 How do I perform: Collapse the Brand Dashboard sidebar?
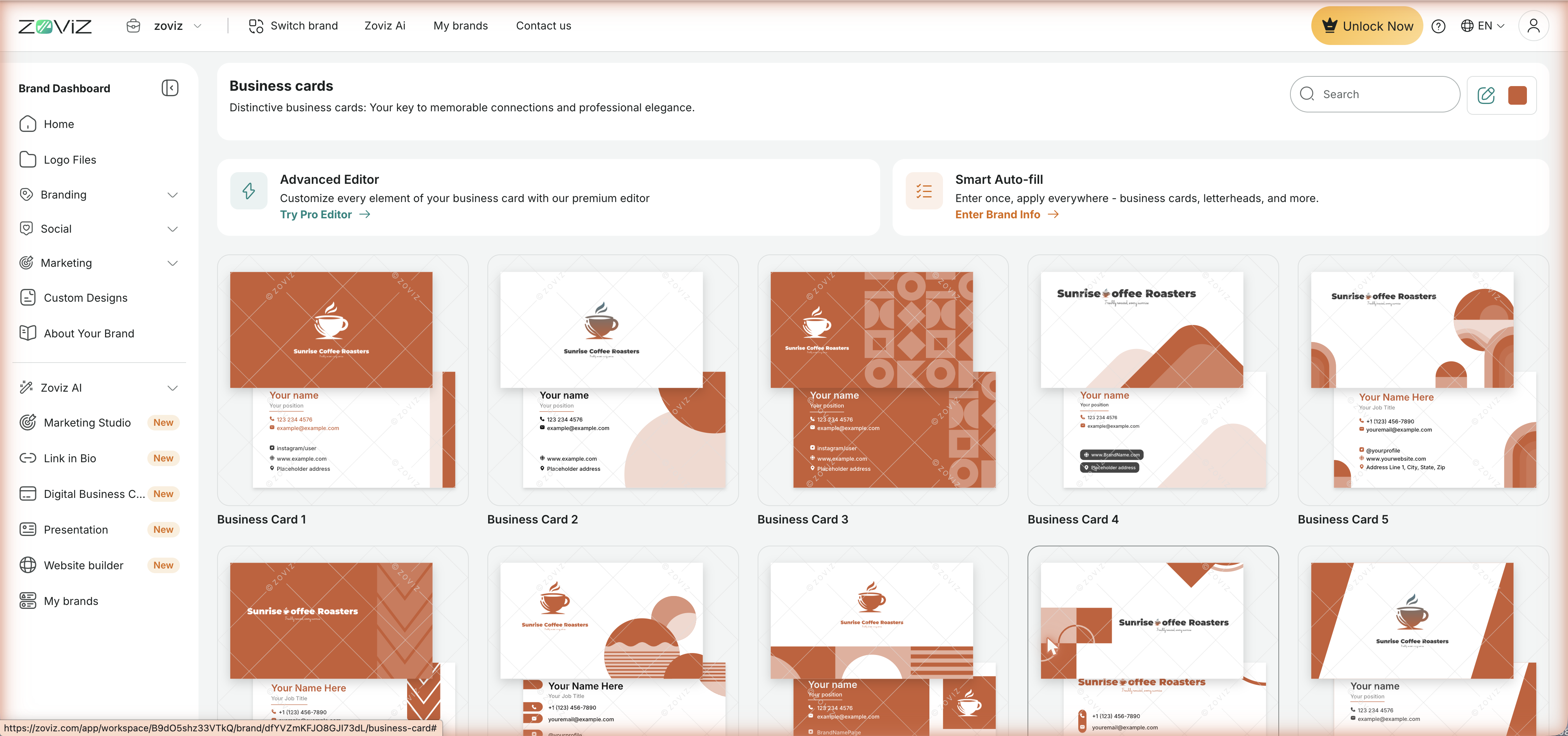point(170,88)
